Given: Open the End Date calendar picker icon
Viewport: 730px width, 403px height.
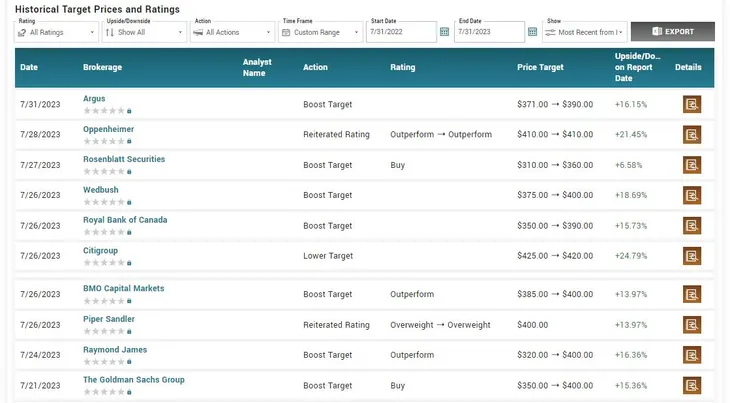Looking at the screenshot, I should 533,32.
